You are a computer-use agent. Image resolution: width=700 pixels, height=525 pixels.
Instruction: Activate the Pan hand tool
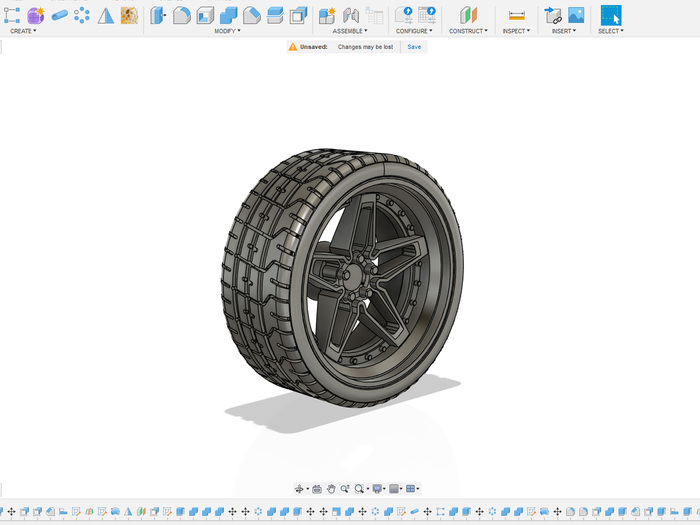pyautogui.click(x=331, y=489)
